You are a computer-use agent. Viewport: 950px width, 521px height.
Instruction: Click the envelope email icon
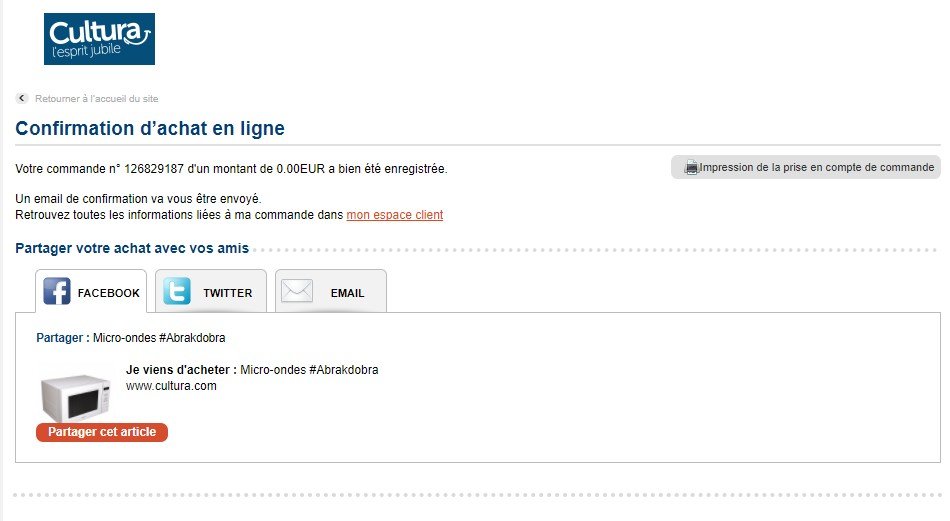click(297, 291)
